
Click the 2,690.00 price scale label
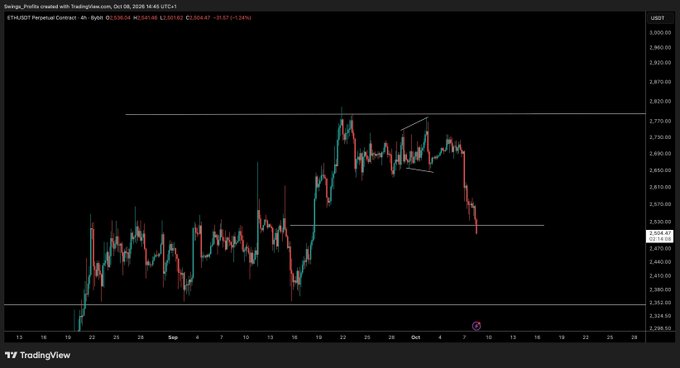tap(660, 153)
